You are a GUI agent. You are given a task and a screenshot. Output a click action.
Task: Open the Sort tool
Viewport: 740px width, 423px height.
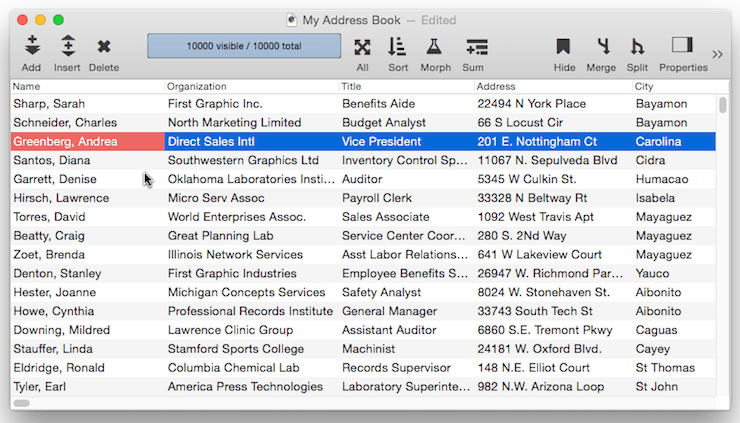[397, 47]
